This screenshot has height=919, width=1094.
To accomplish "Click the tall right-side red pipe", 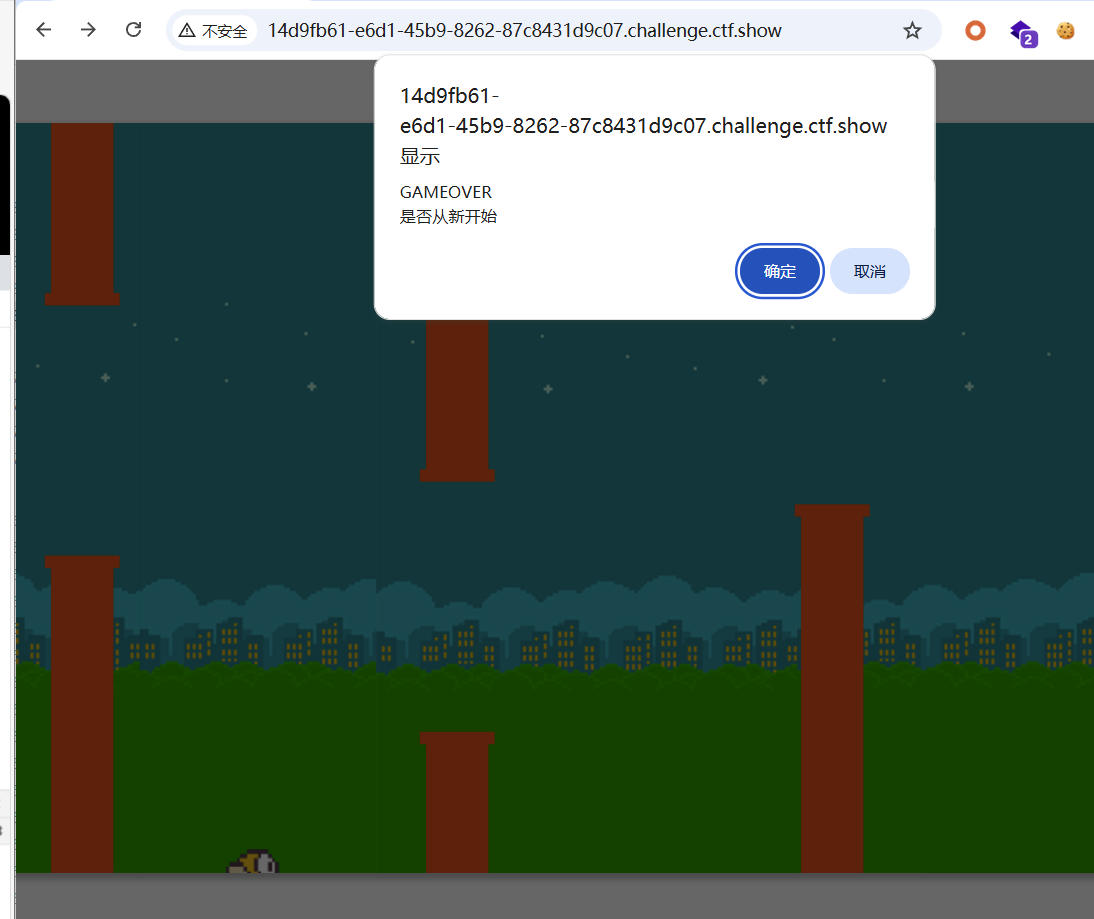I will 832,690.
